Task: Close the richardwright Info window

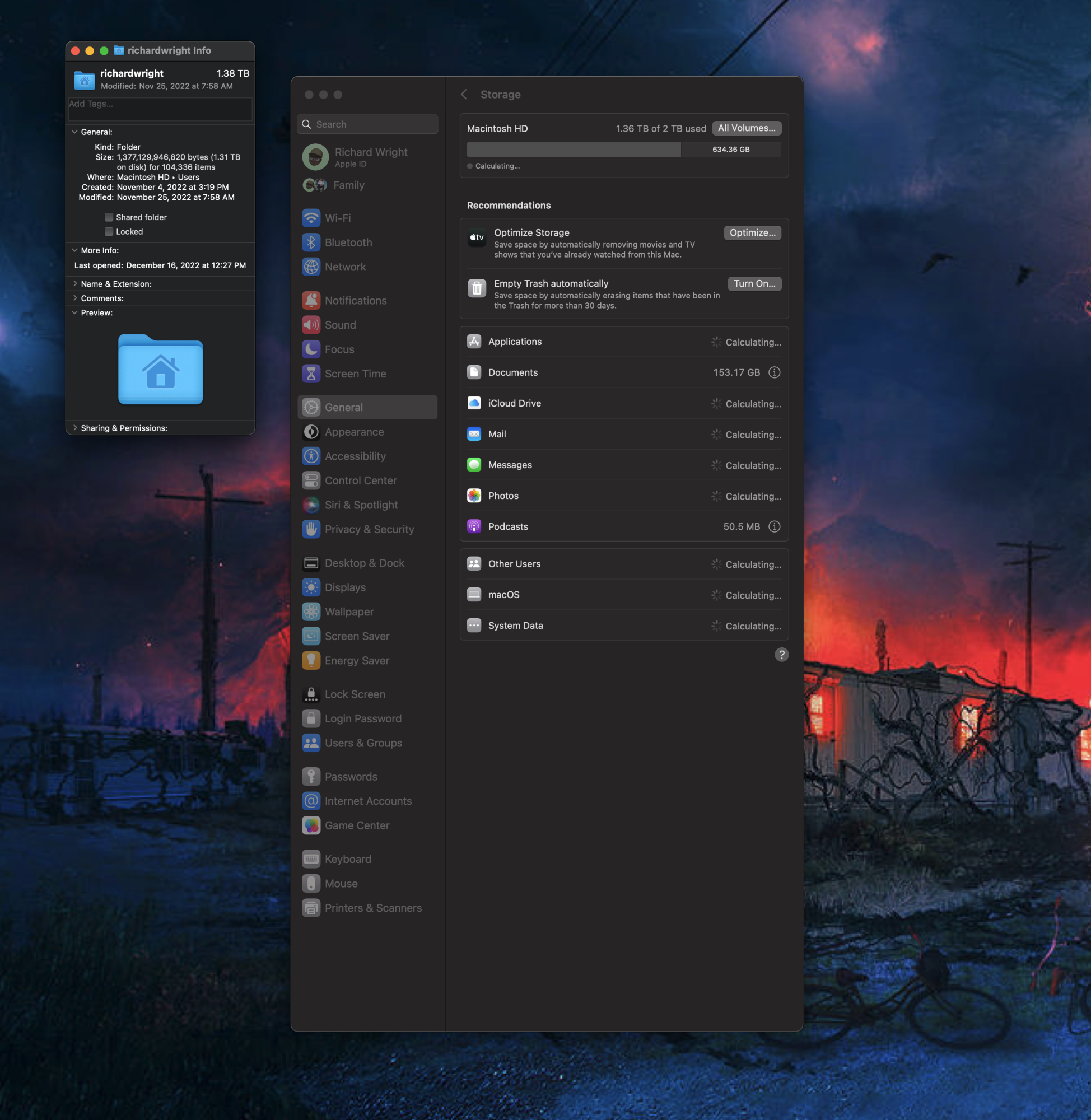Action: [x=75, y=50]
